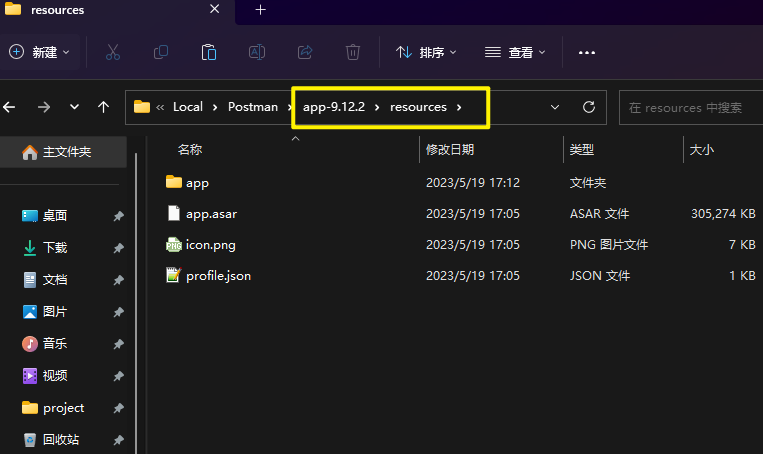Add a new tab with plus button
The image size is (763, 454).
pyautogui.click(x=261, y=10)
